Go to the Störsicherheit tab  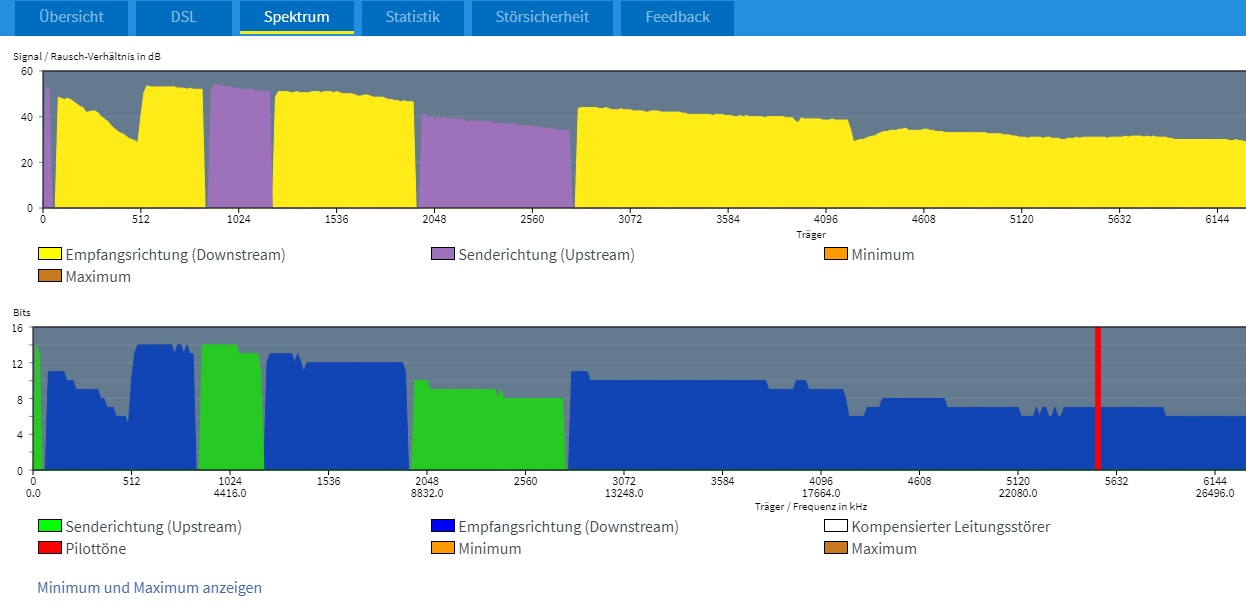coord(543,17)
